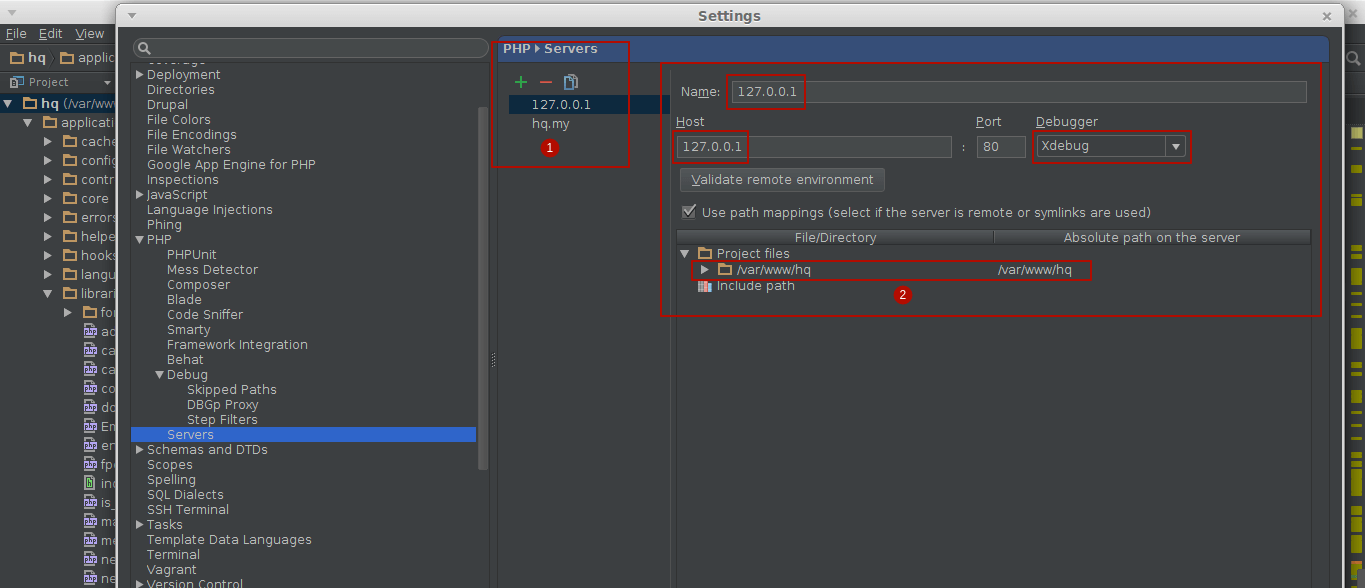Select Mess Detector in the settings tree

point(212,270)
